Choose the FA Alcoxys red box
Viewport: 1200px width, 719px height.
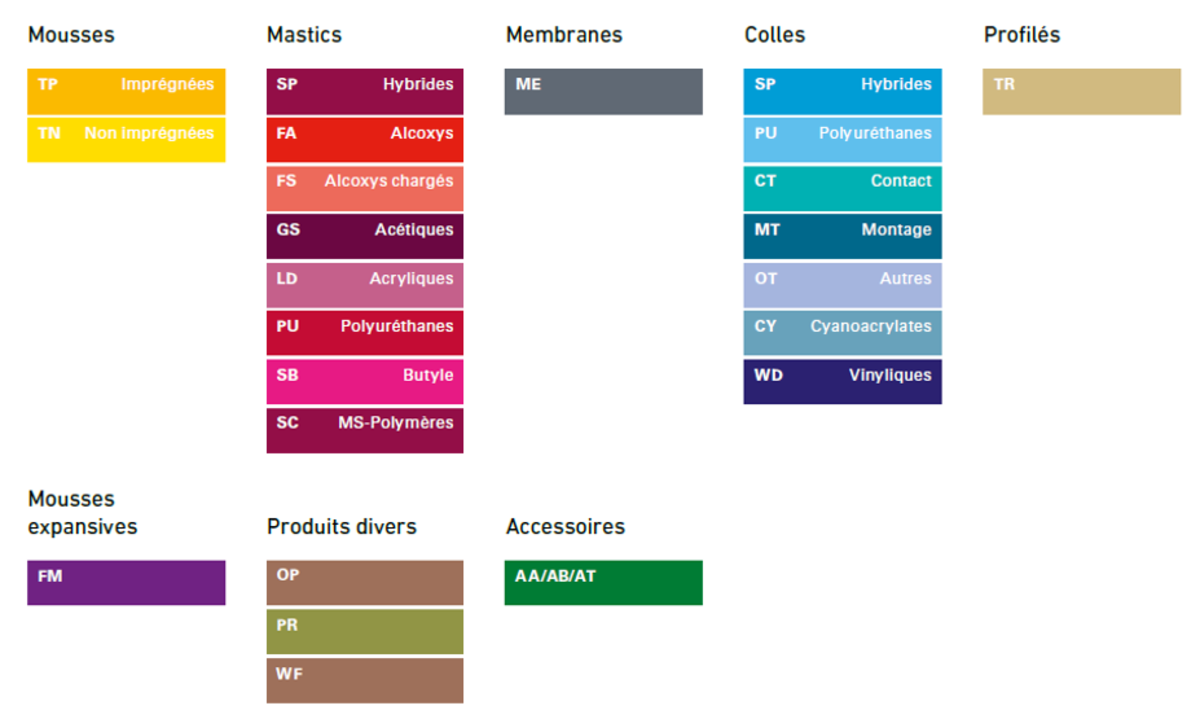[x=365, y=140]
